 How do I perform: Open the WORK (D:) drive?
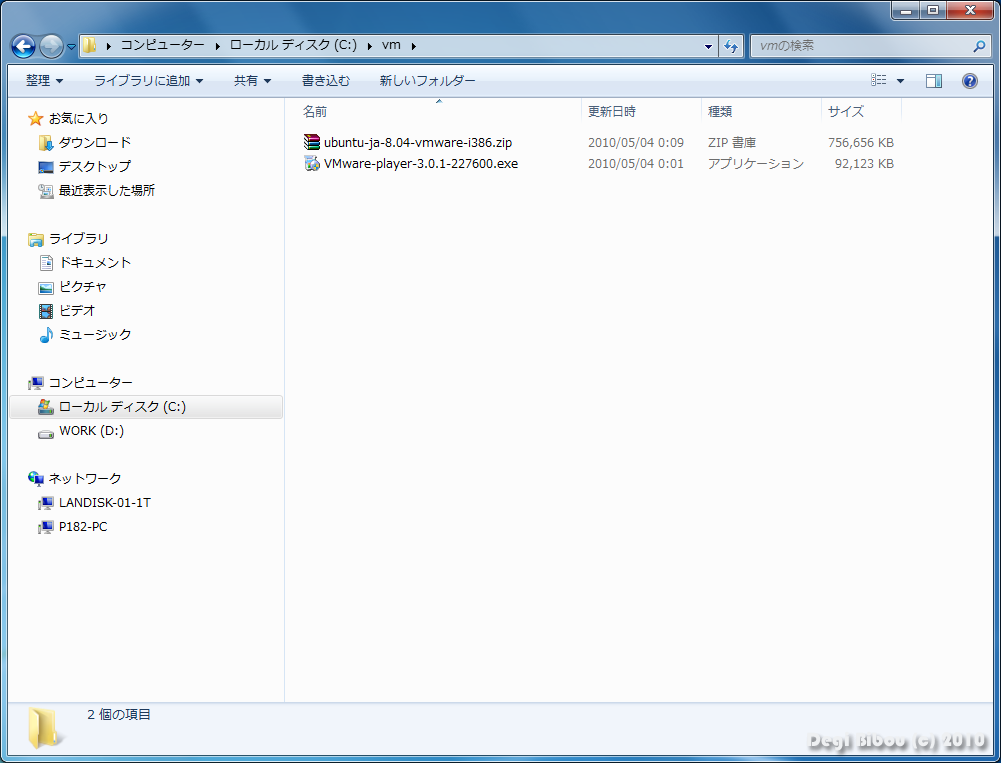click(x=91, y=431)
